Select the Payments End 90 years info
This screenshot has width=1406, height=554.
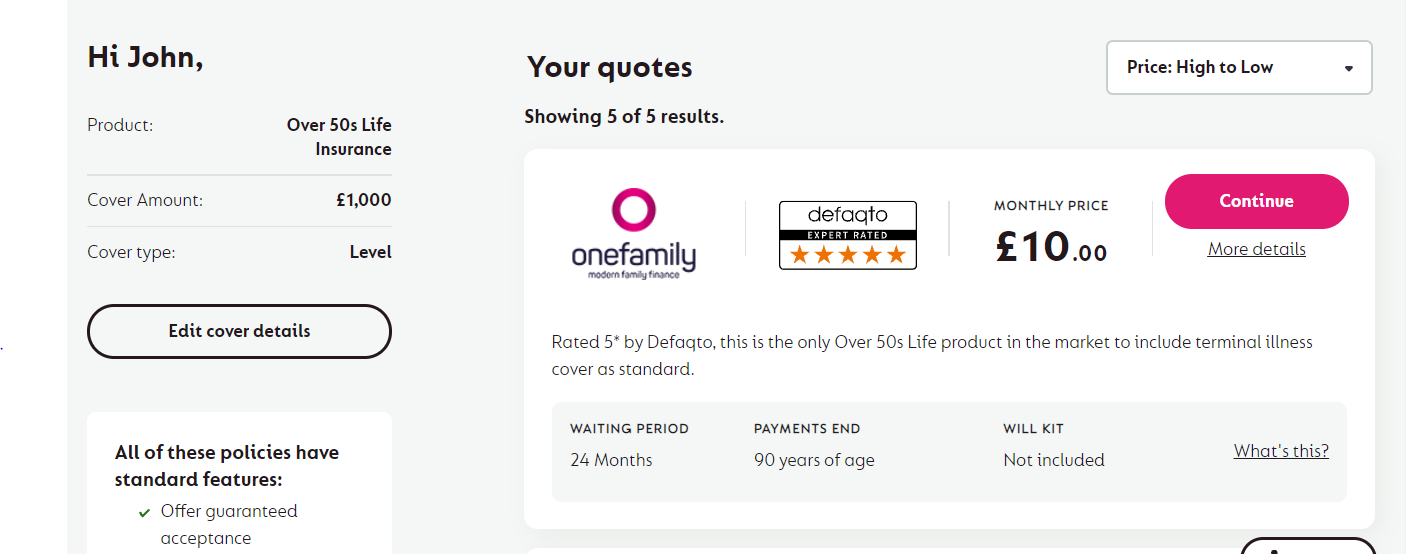point(814,445)
